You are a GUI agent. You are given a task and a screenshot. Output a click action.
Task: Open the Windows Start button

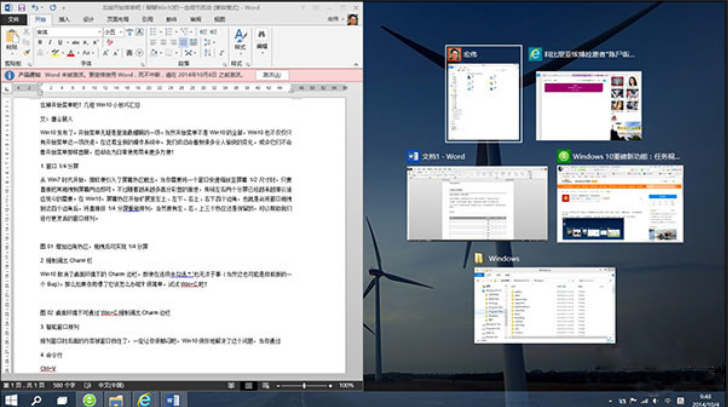[11, 400]
